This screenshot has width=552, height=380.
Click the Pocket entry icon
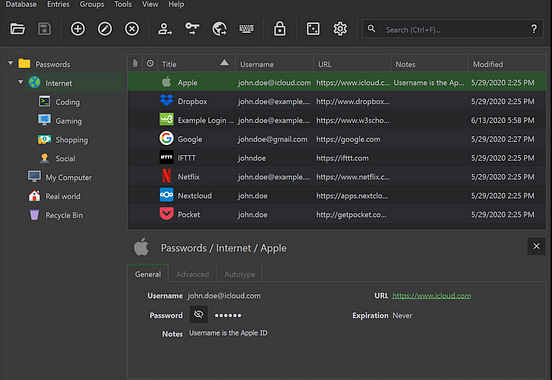pyautogui.click(x=167, y=213)
